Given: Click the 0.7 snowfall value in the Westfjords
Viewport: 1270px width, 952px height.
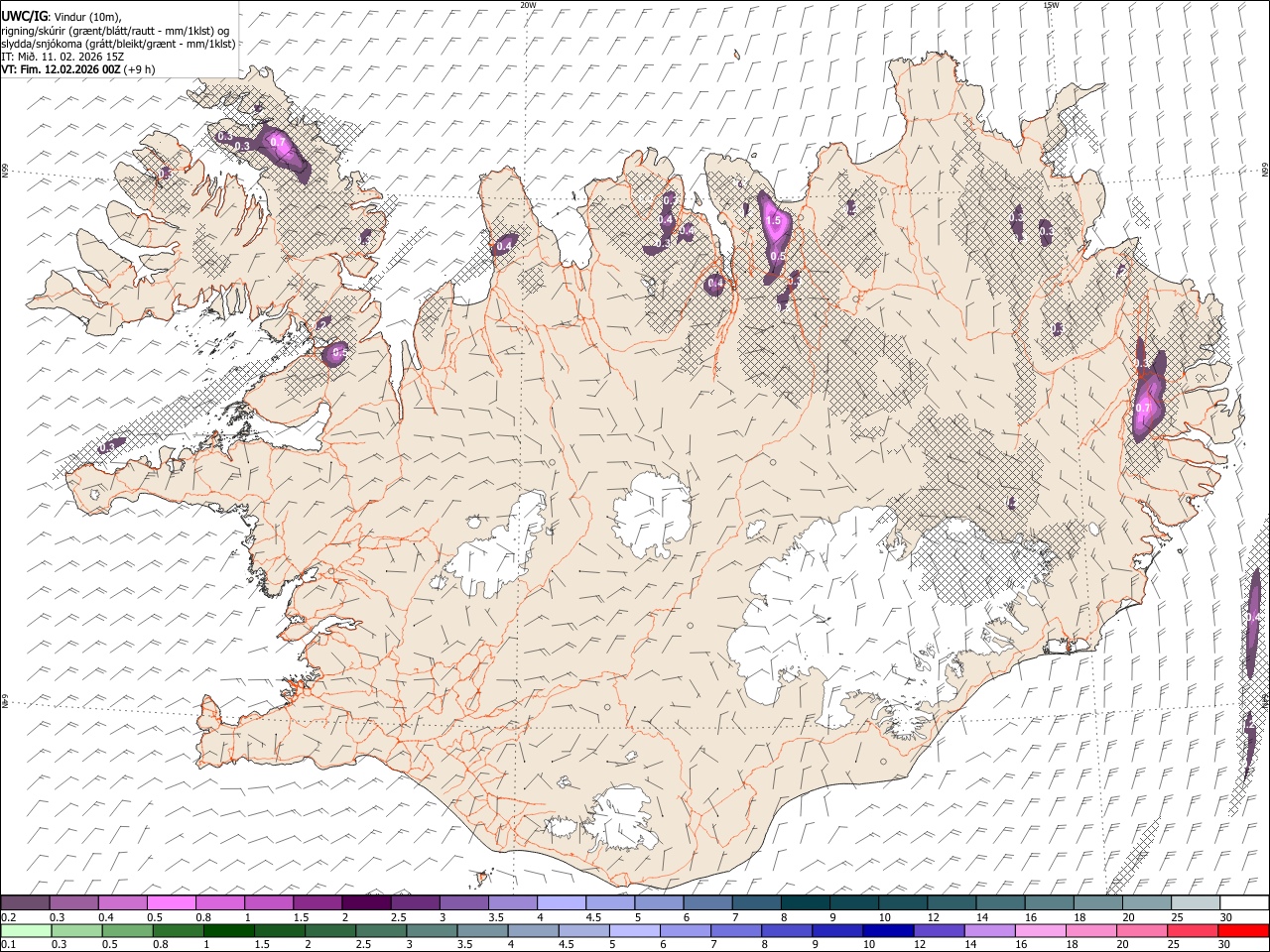Looking at the screenshot, I should coord(277,142).
